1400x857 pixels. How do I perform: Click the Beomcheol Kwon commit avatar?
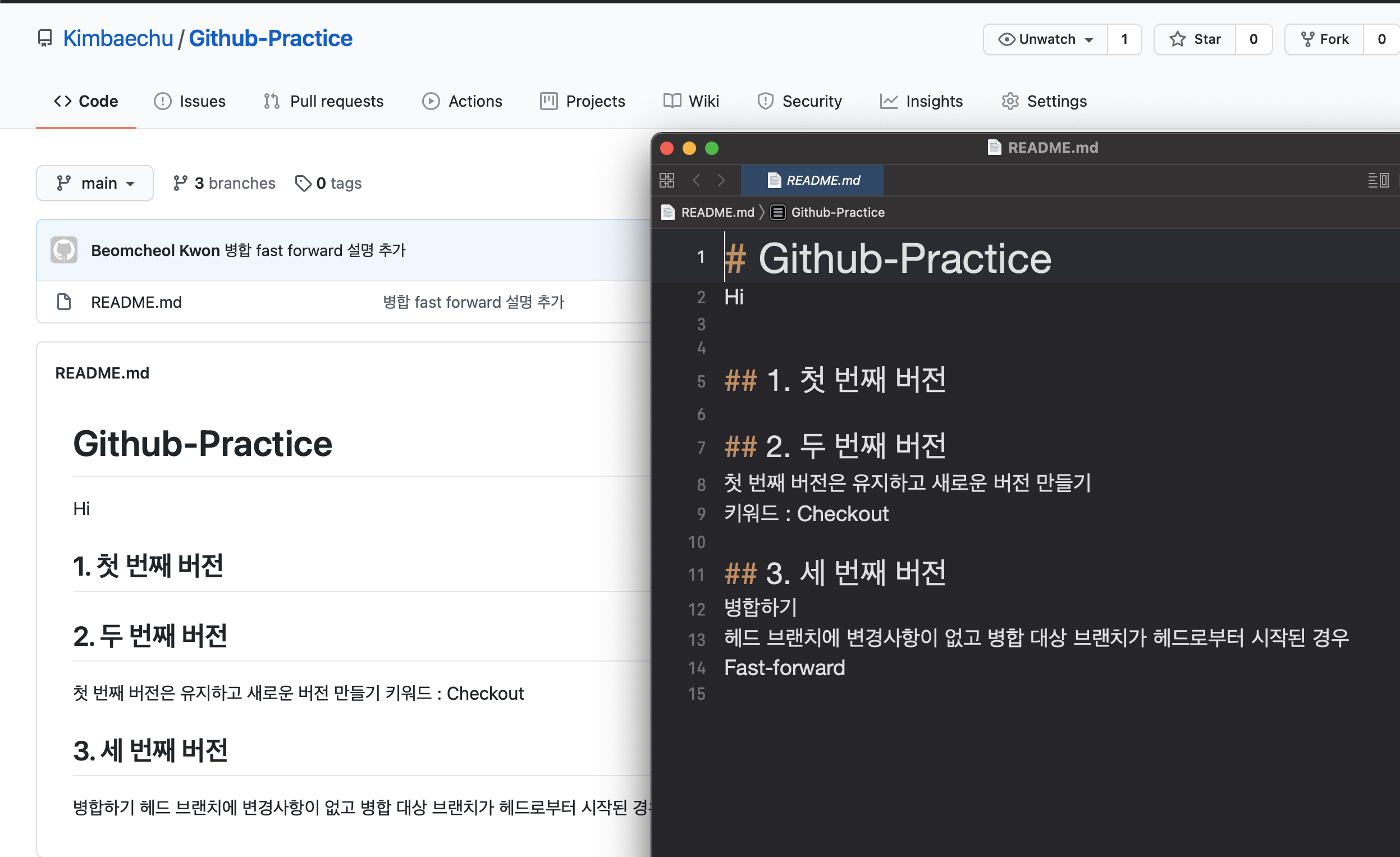63,250
